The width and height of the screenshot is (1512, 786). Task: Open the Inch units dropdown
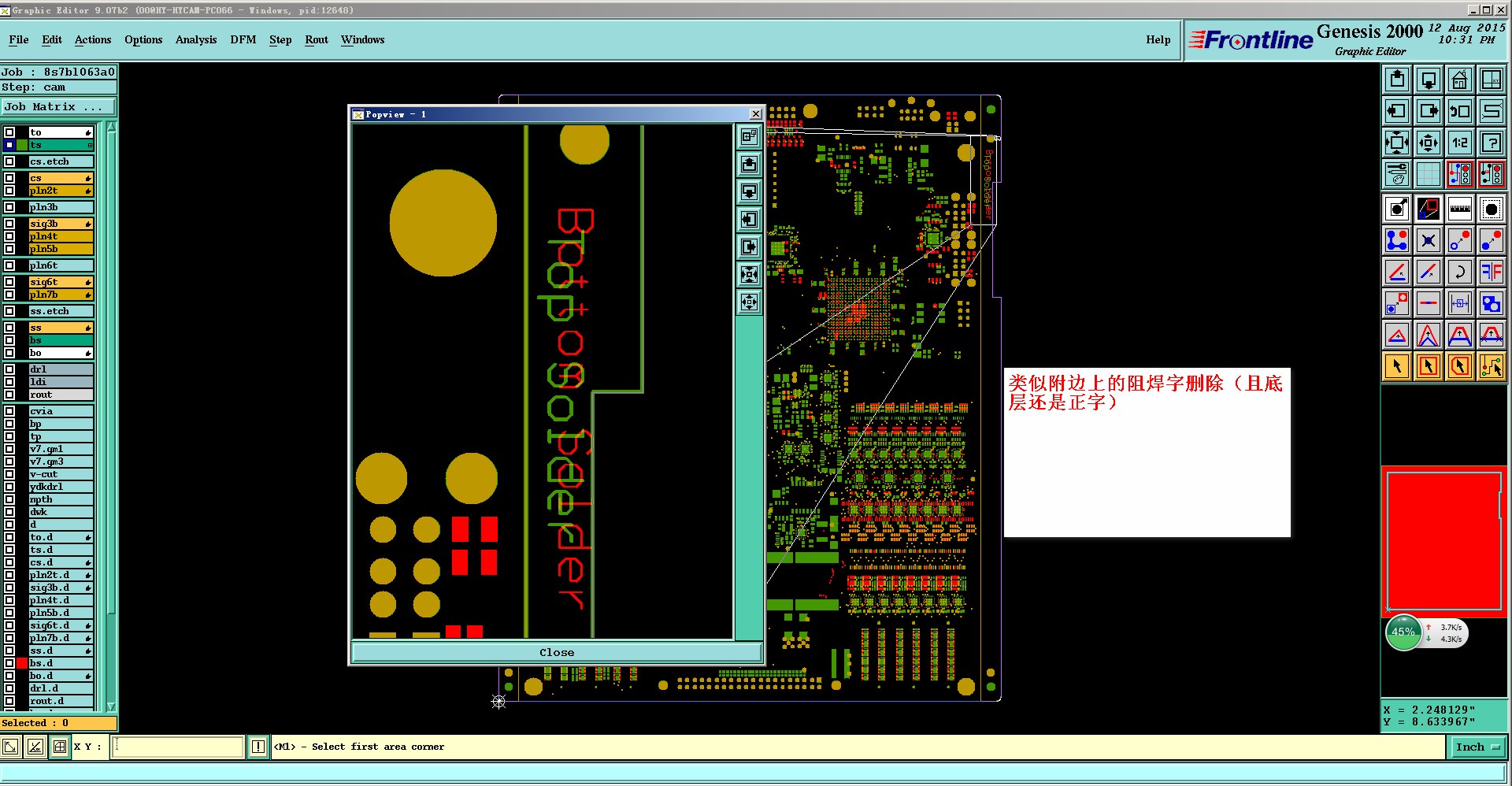(x=1478, y=747)
